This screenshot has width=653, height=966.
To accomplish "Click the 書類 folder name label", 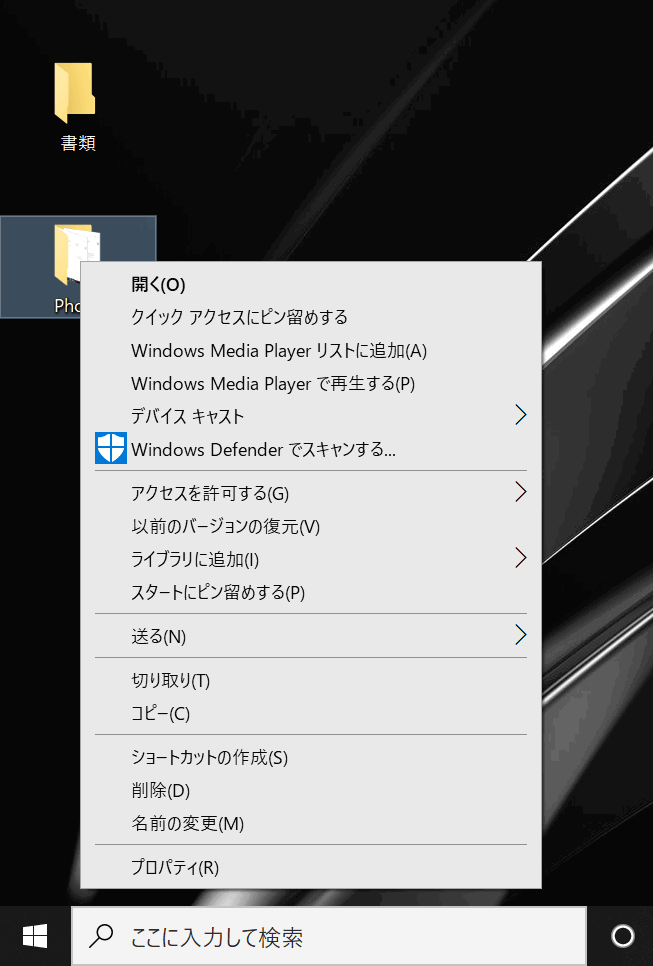I will (x=78, y=143).
